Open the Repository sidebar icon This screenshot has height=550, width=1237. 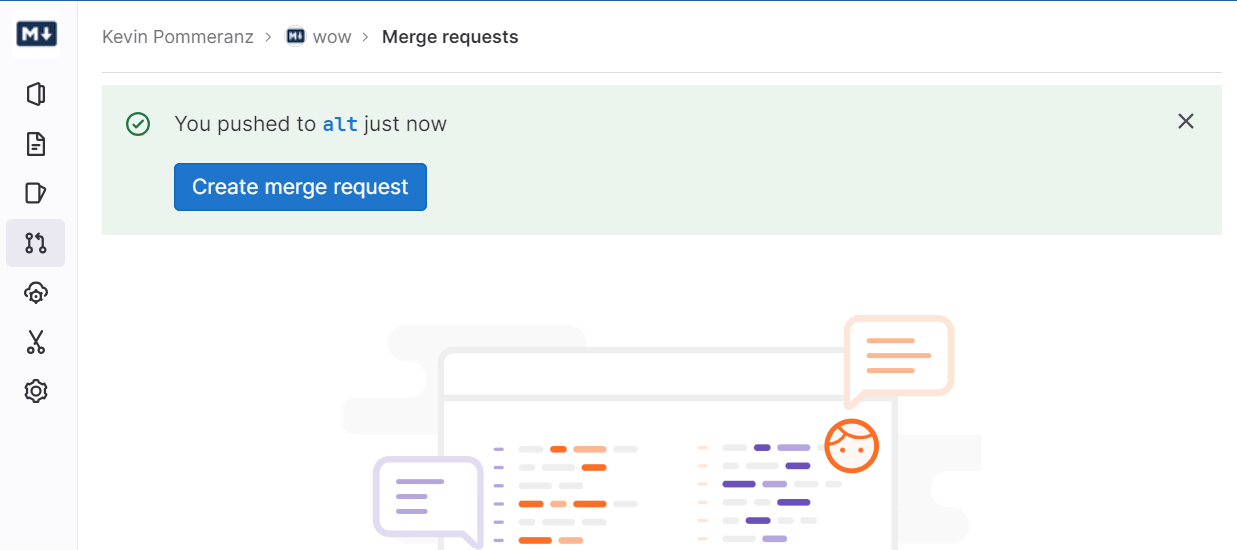(x=36, y=144)
